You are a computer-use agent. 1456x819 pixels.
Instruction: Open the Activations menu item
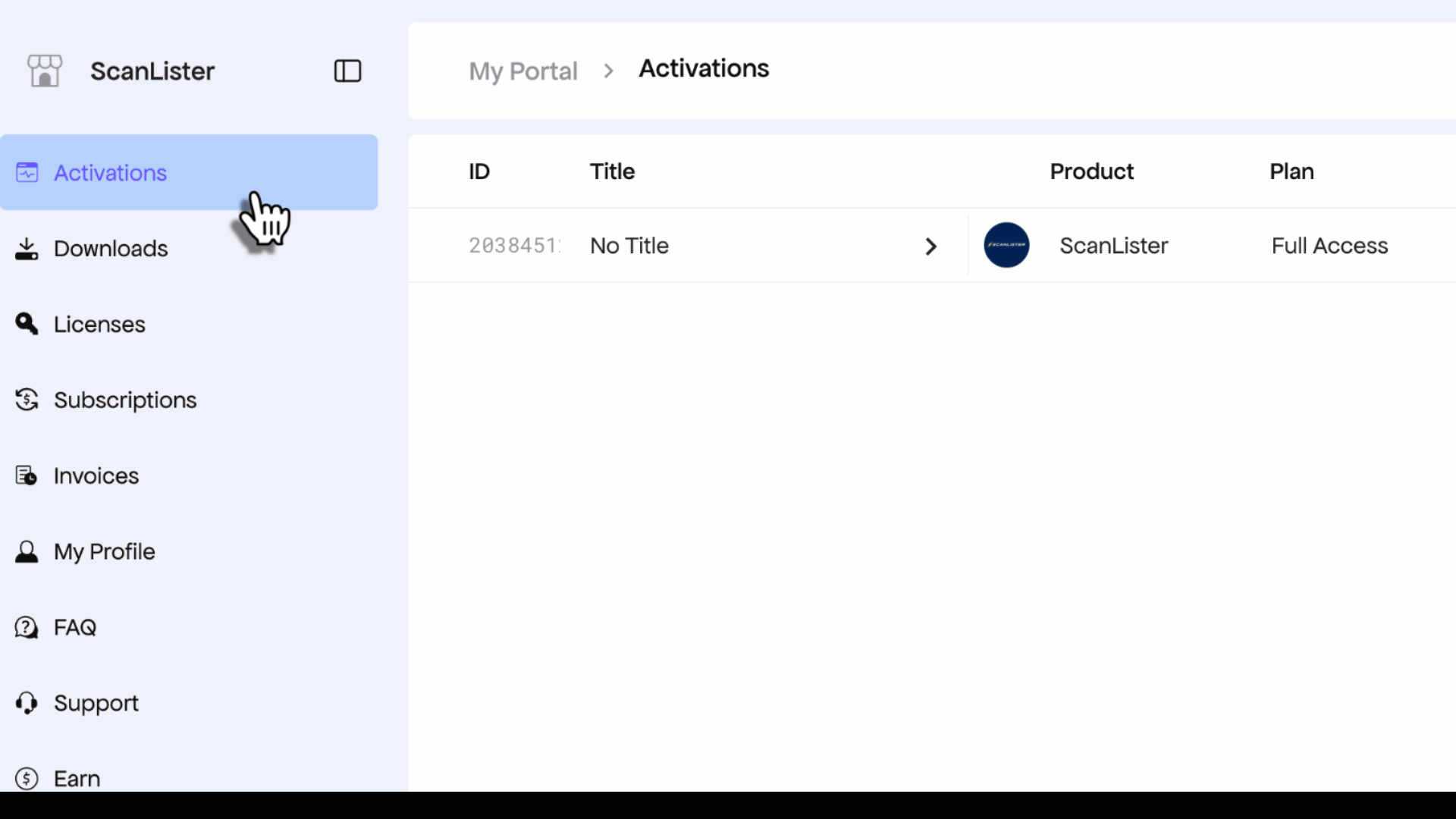(189, 172)
